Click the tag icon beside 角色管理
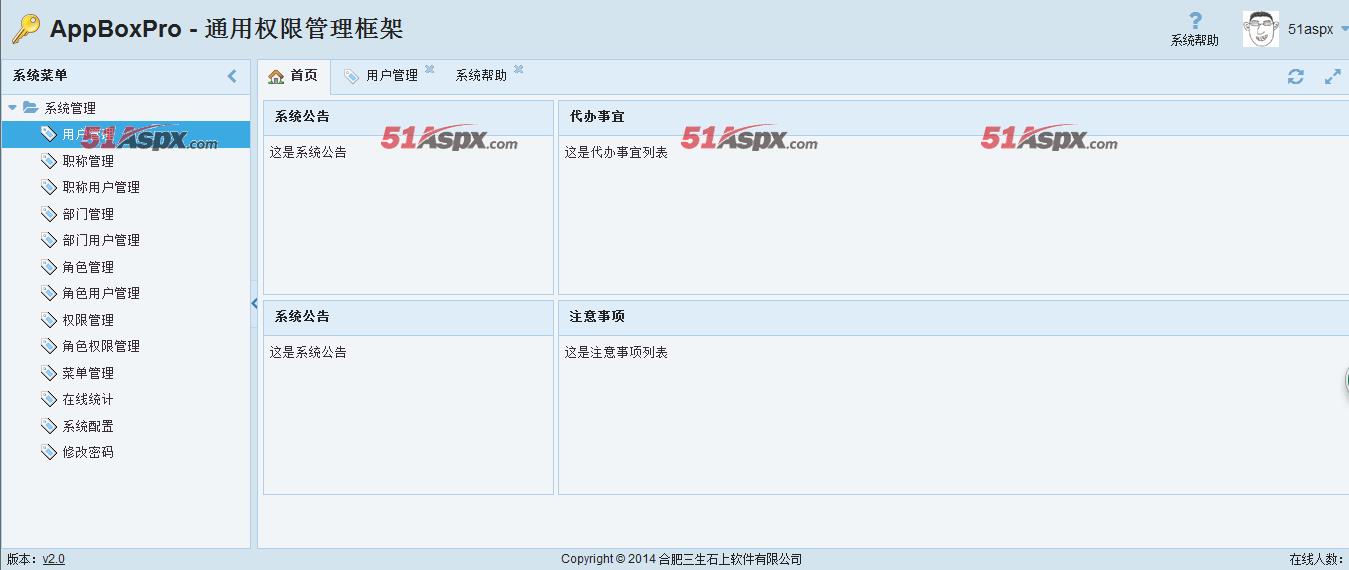The height and width of the screenshot is (570, 1349). (49, 266)
